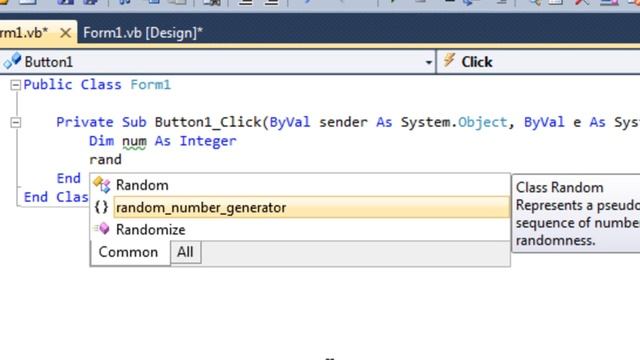Collapse the Public Class Form1 region

click(x=16, y=85)
